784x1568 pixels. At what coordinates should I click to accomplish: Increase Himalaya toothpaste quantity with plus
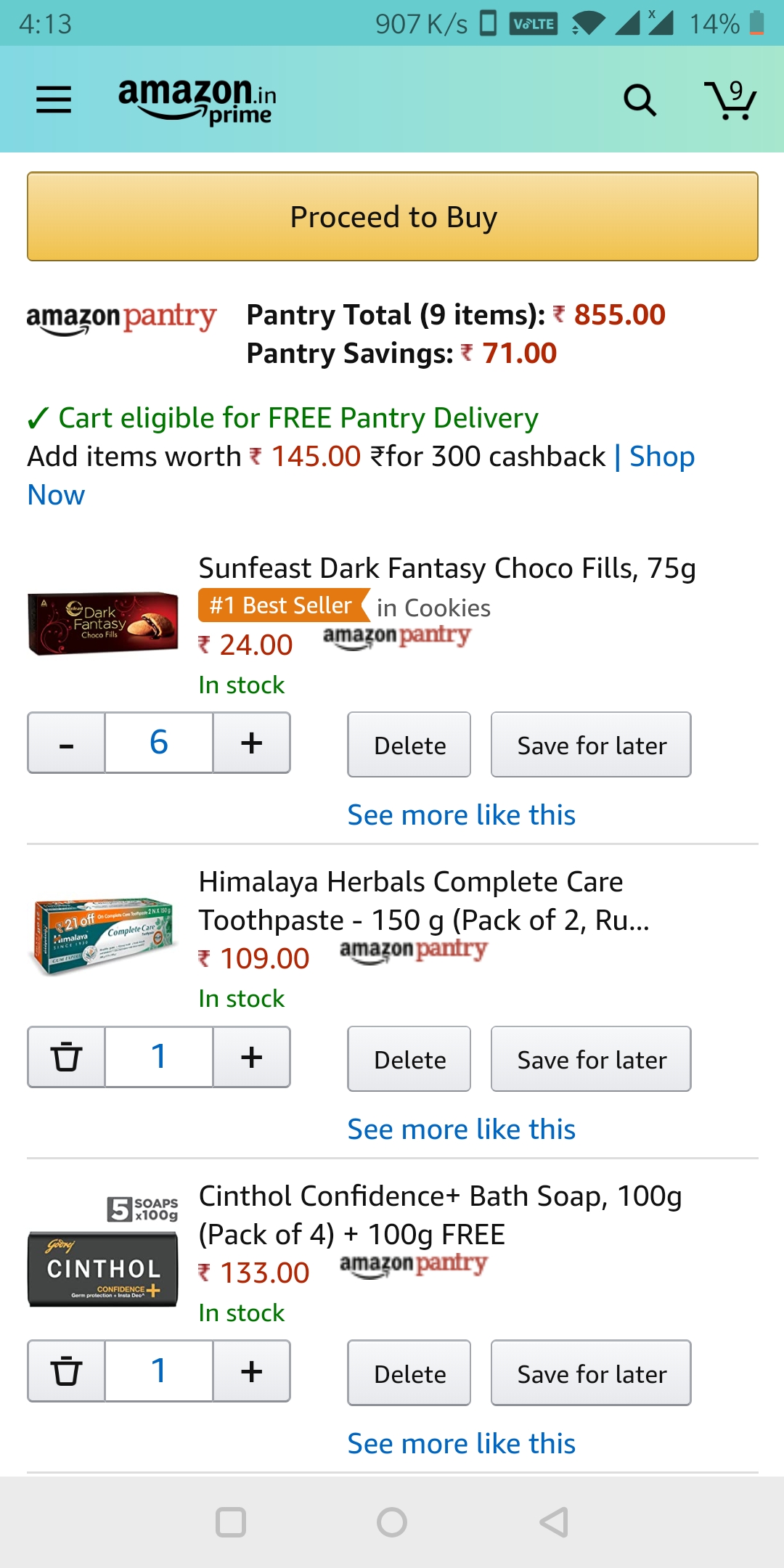coord(251,1057)
